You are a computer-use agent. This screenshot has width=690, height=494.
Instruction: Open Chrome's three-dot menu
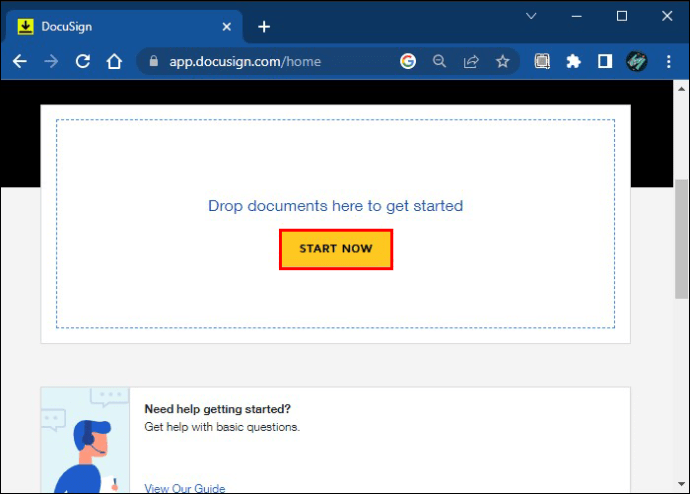tap(668, 61)
